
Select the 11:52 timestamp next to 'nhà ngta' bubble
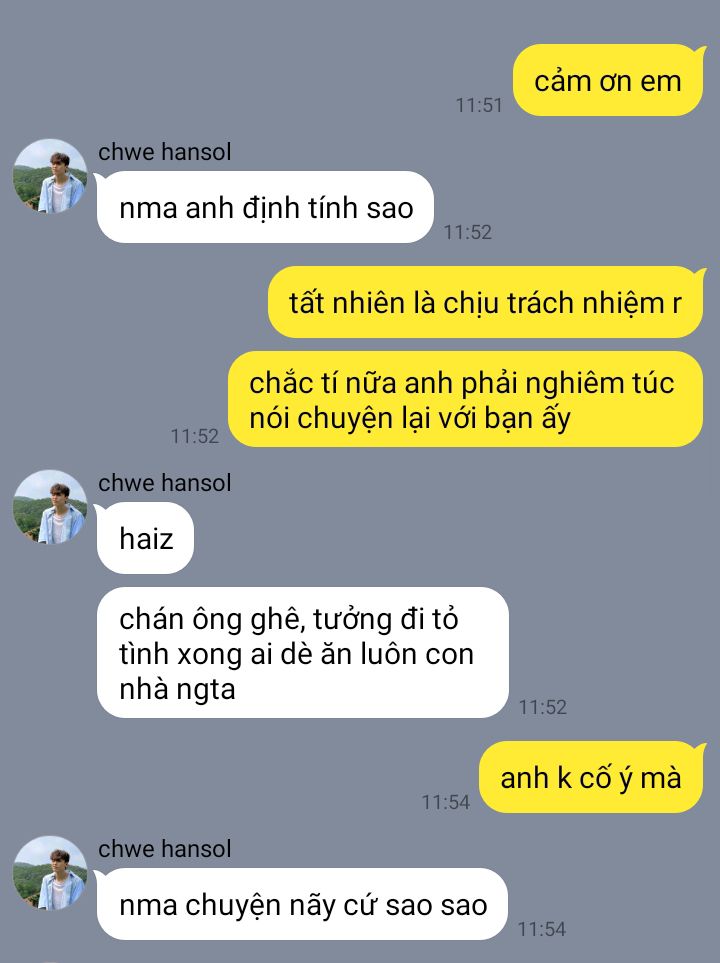(x=542, y=707)
